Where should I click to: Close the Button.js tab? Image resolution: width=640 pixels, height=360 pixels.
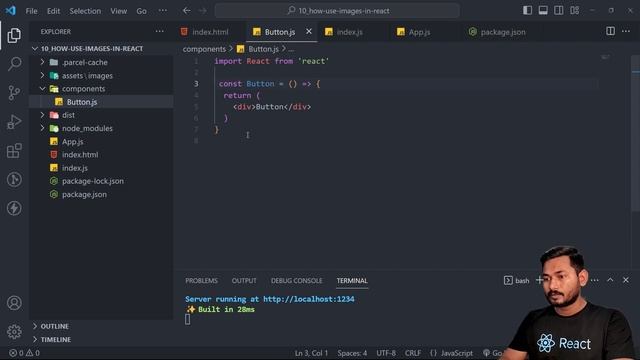309,31
